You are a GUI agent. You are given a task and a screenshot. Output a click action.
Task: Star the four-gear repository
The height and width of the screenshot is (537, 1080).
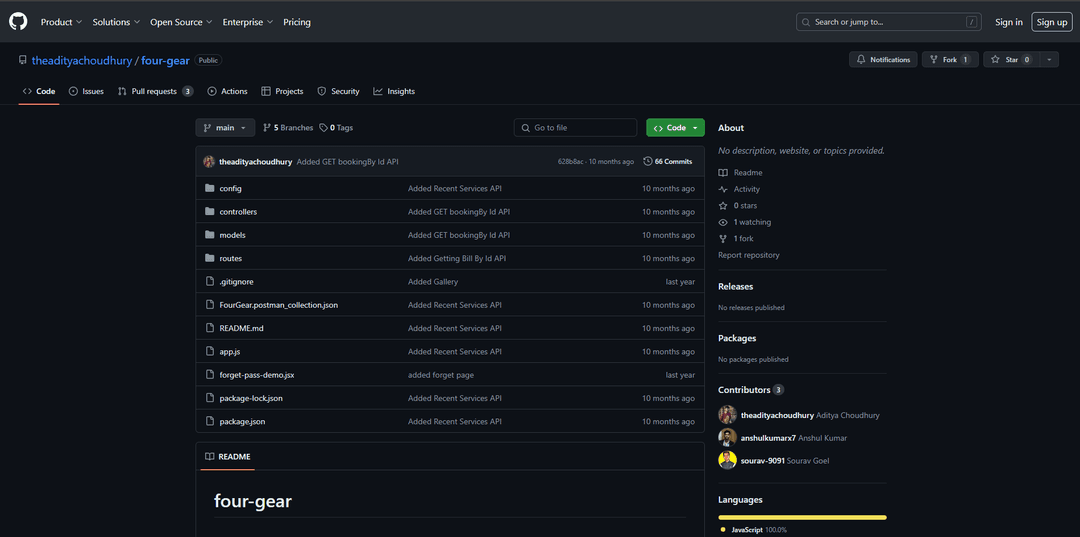pyautogui.click(x=1011, y=60)
